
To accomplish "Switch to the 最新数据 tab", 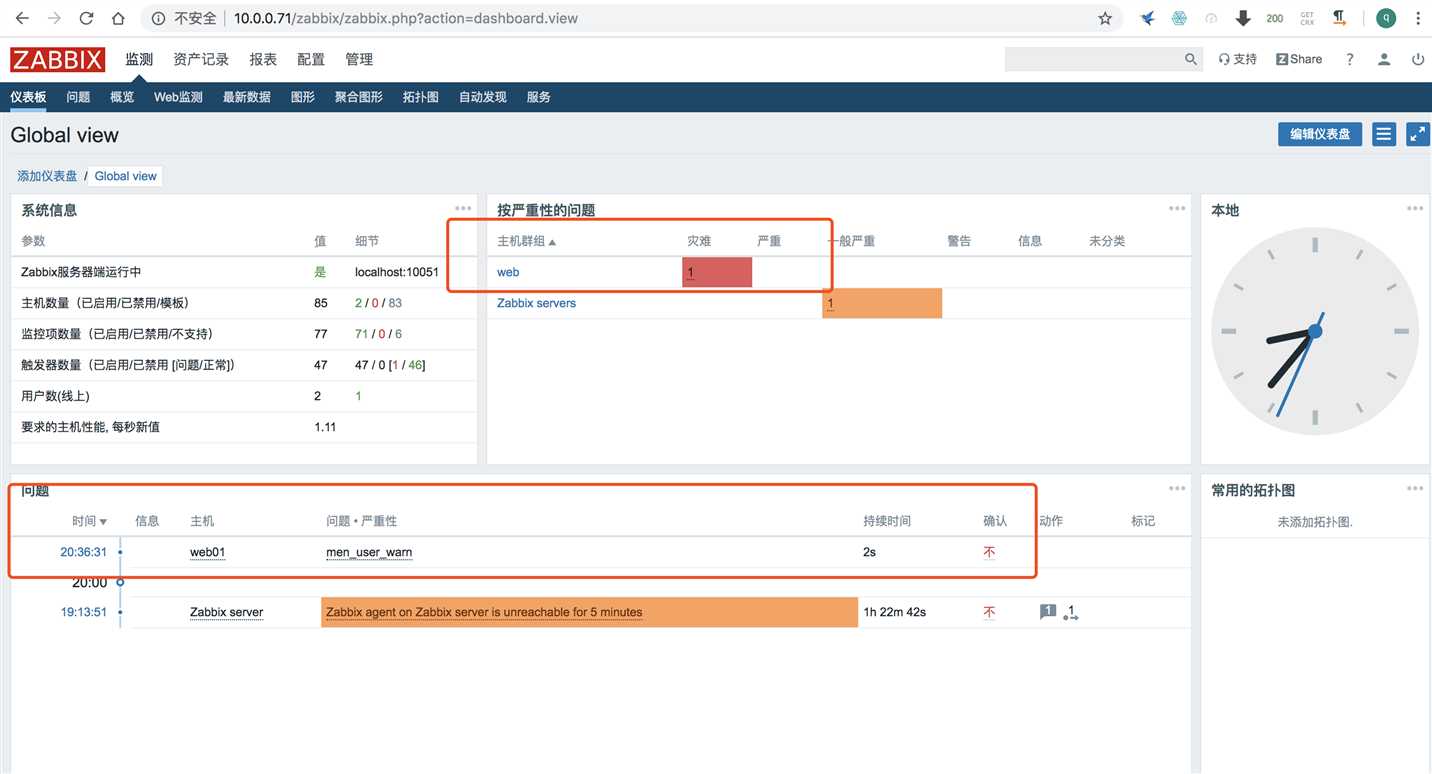I will tap(246, 97).
